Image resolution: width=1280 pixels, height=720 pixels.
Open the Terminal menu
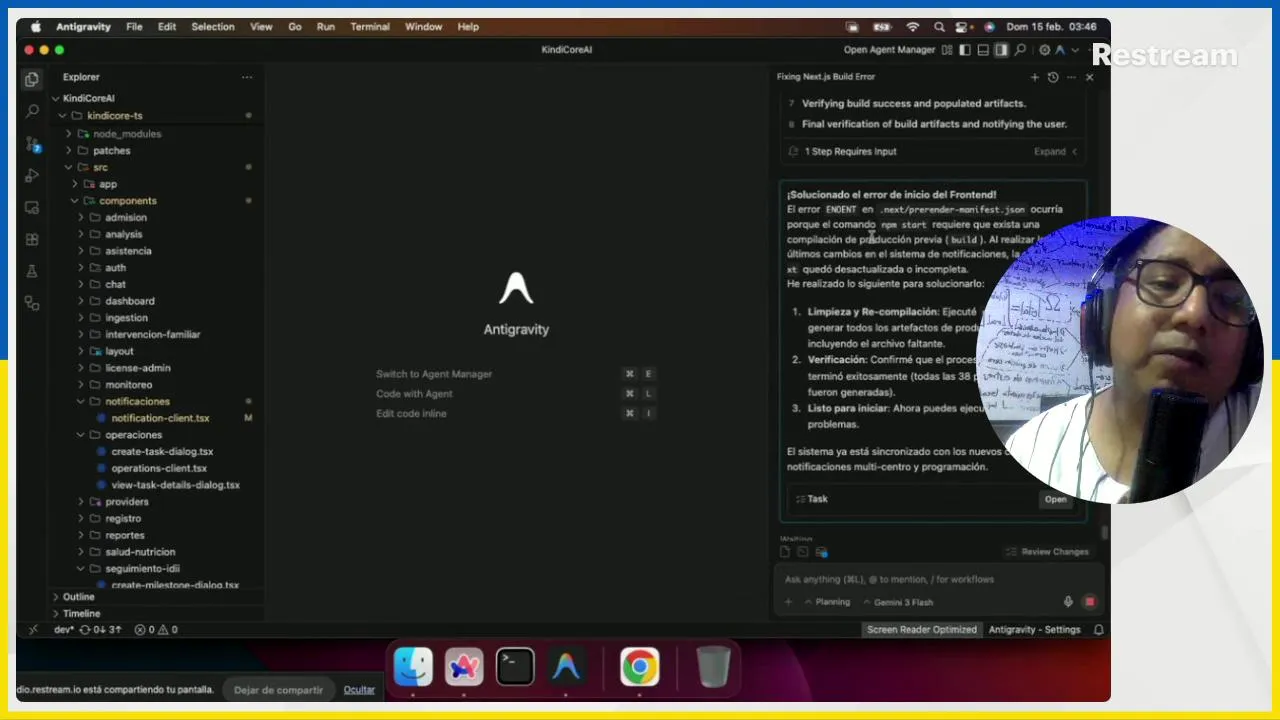pyautogui.click(x=370, y=27)
